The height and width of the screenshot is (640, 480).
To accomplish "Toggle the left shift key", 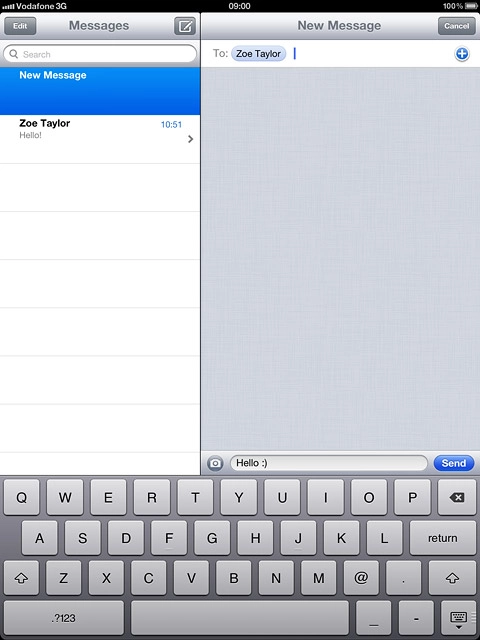I will click(x=21, y=578).
